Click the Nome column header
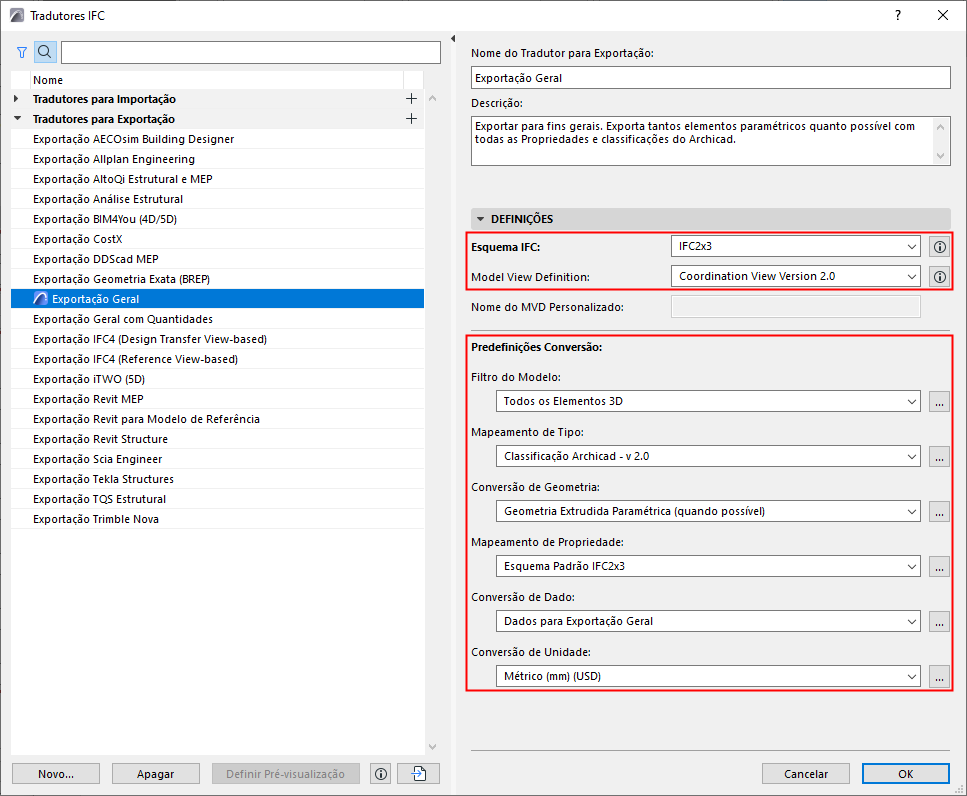This screenshot has height=796, width=967. click(x=217, y=80)
